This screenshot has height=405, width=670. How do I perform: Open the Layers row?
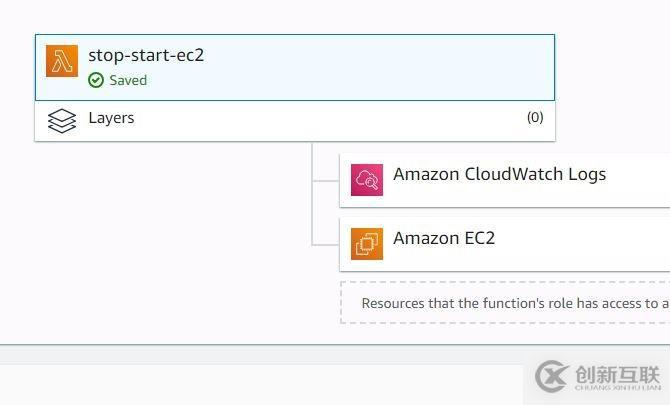(x=295, y=121)
